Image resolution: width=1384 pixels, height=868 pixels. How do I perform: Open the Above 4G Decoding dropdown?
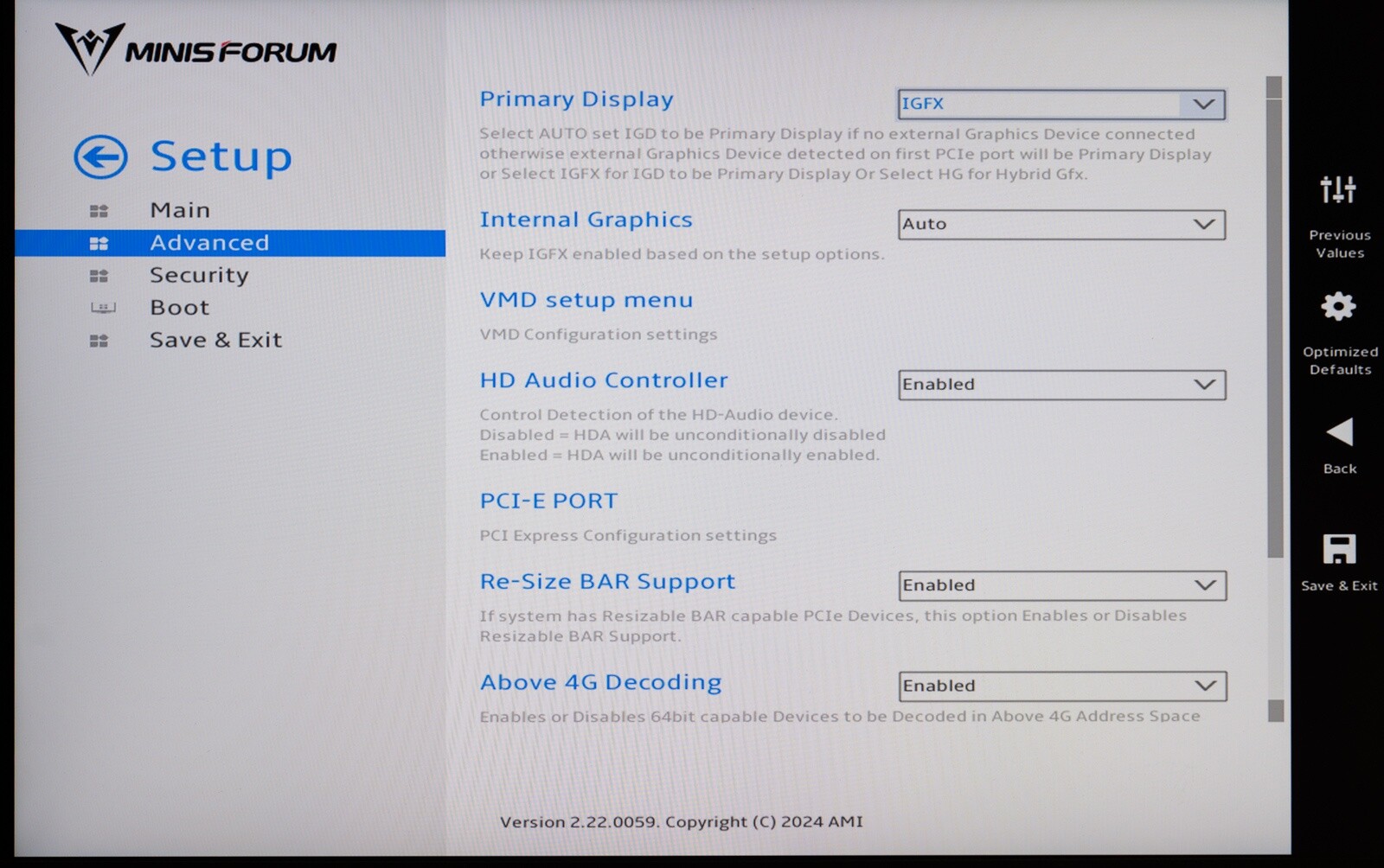point(1061,686)
